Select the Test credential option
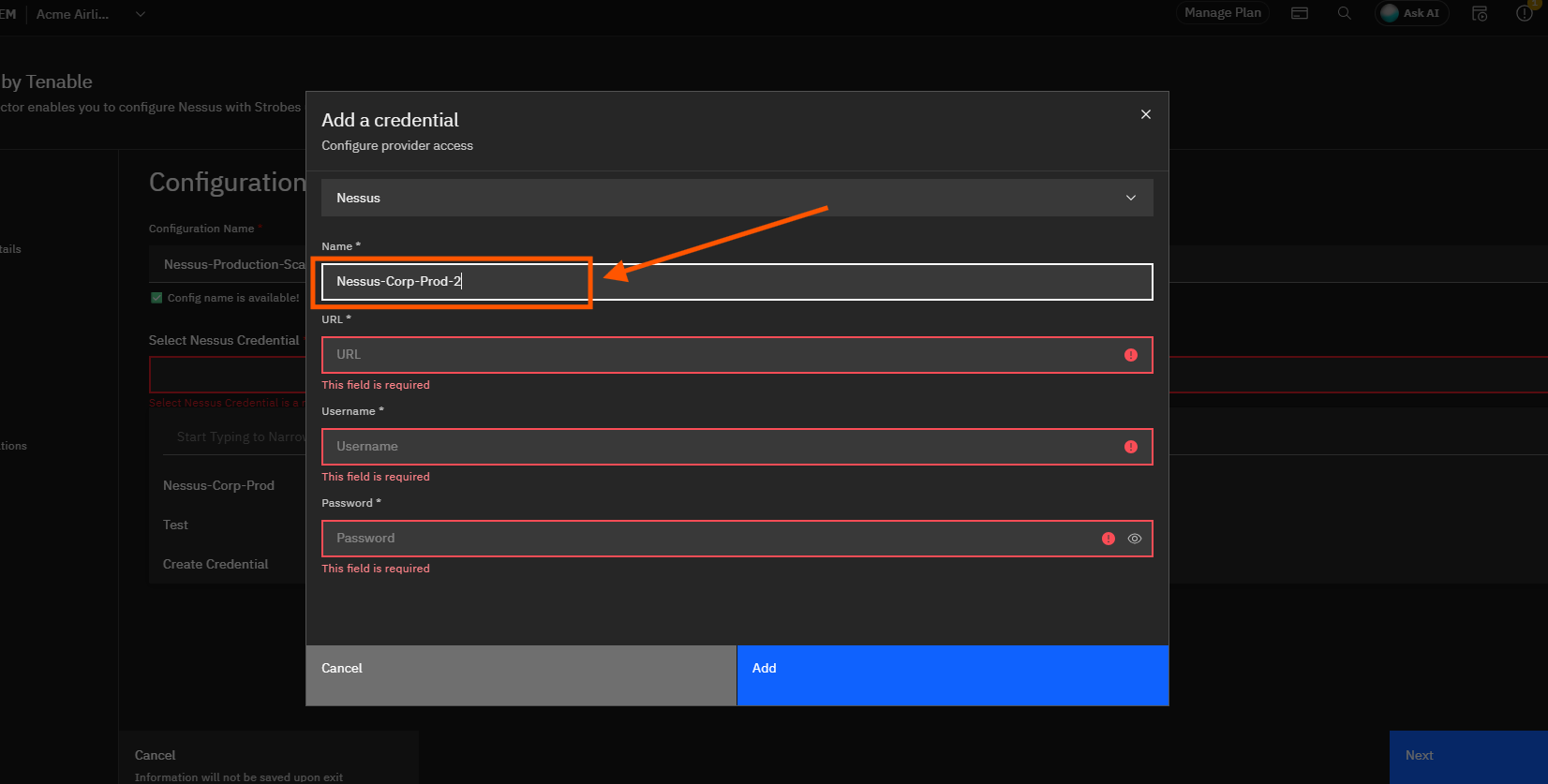Viewport: 1548px width, 784px height. [175, 525]
